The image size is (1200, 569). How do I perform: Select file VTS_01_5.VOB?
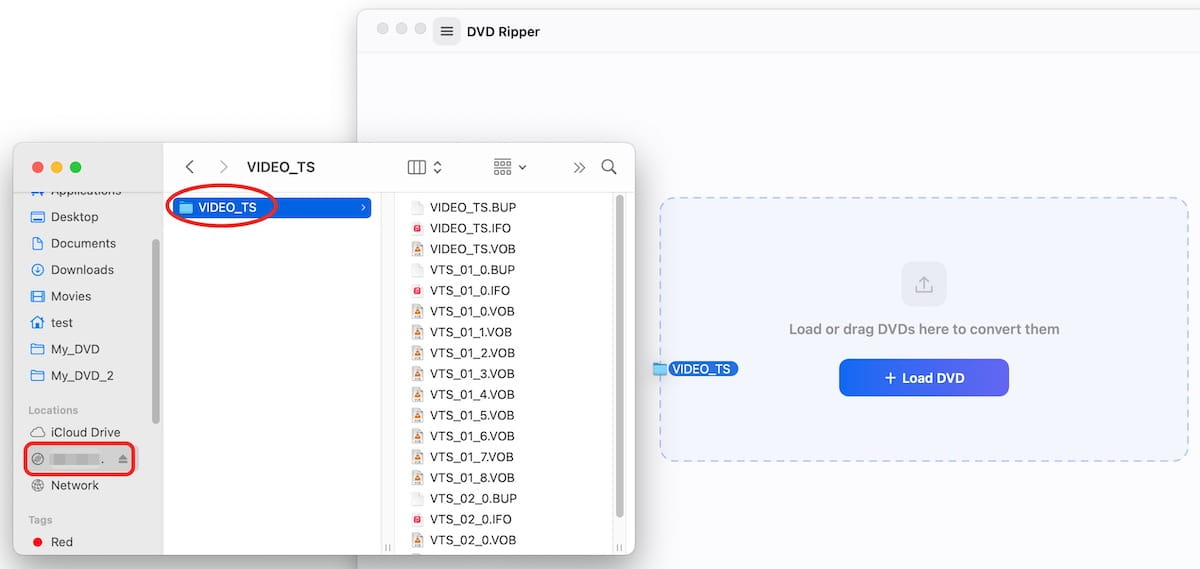472,415
